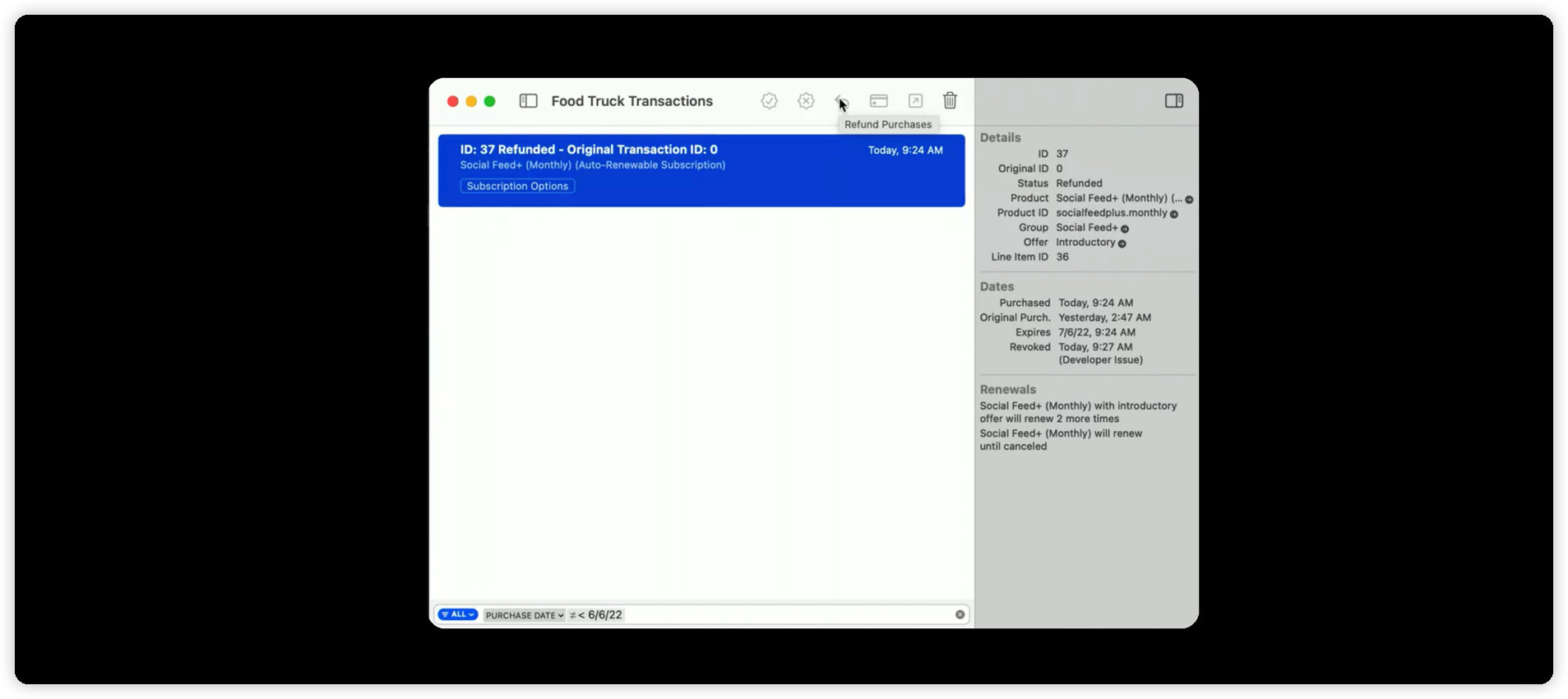This screenshot has height=699, width=1568.
Task: Click arrow icon beside Offer Introductory
Action: coord(1122,243)
